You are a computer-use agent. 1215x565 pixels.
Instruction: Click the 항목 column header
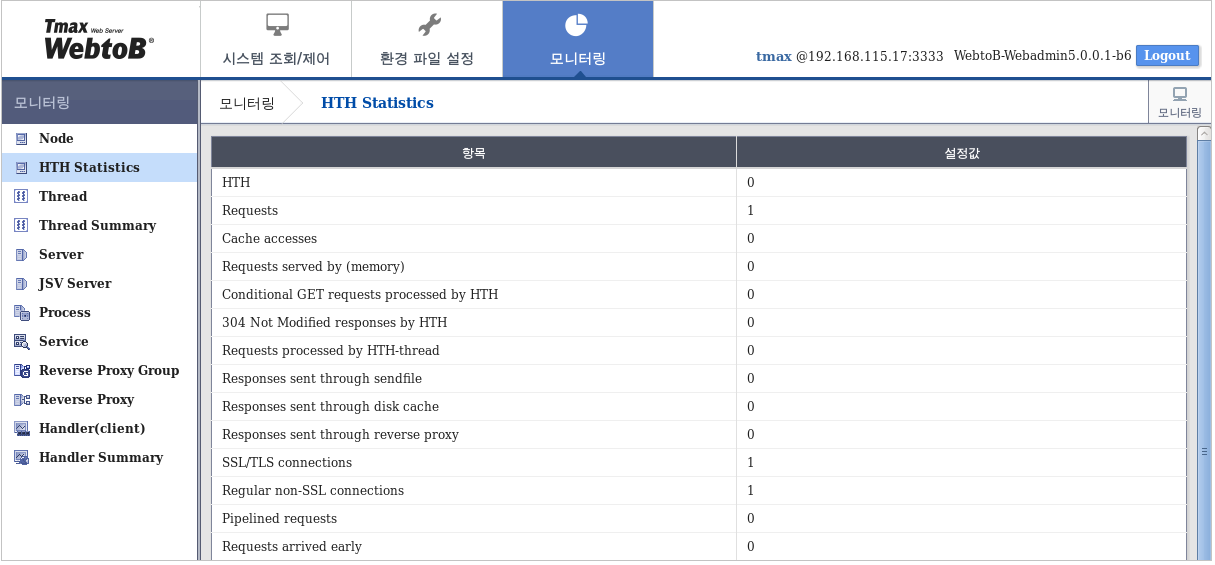pos(474,153)
